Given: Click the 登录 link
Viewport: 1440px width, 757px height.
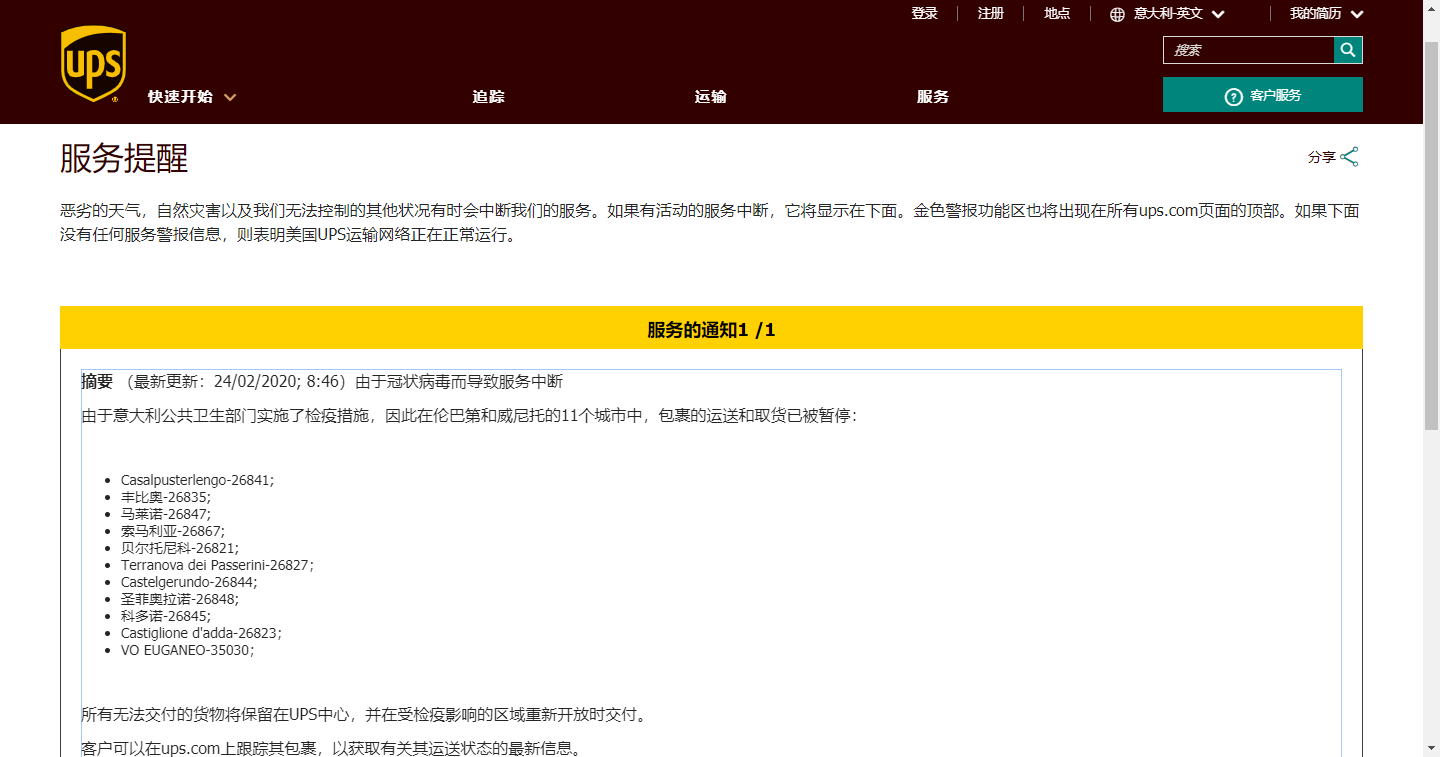Looking at the screenshot, I should click(x=924, y=14).
